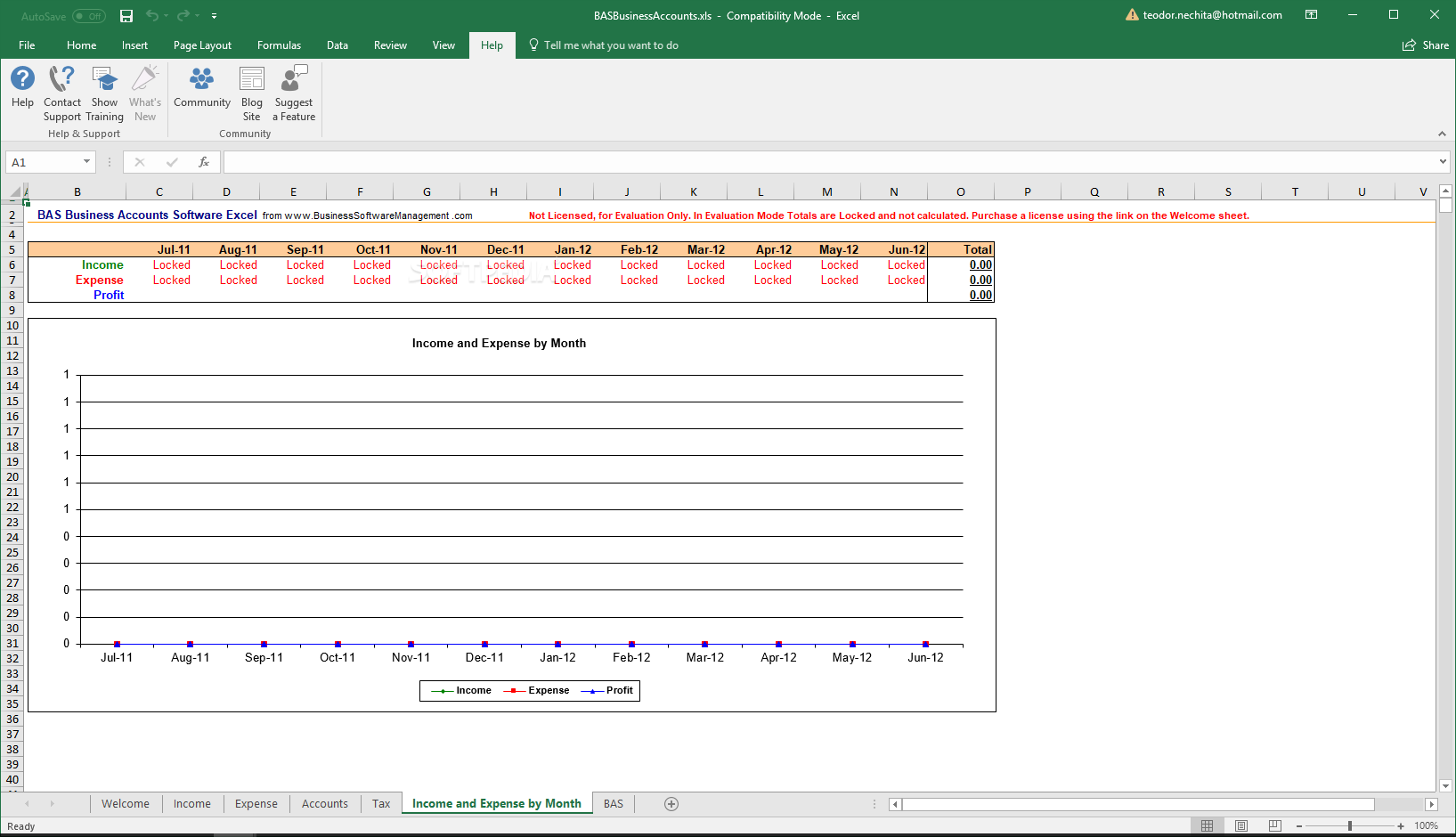Click the 100% zoom level
This screenshot has width=1456, height=837.
click(1426, 825)
